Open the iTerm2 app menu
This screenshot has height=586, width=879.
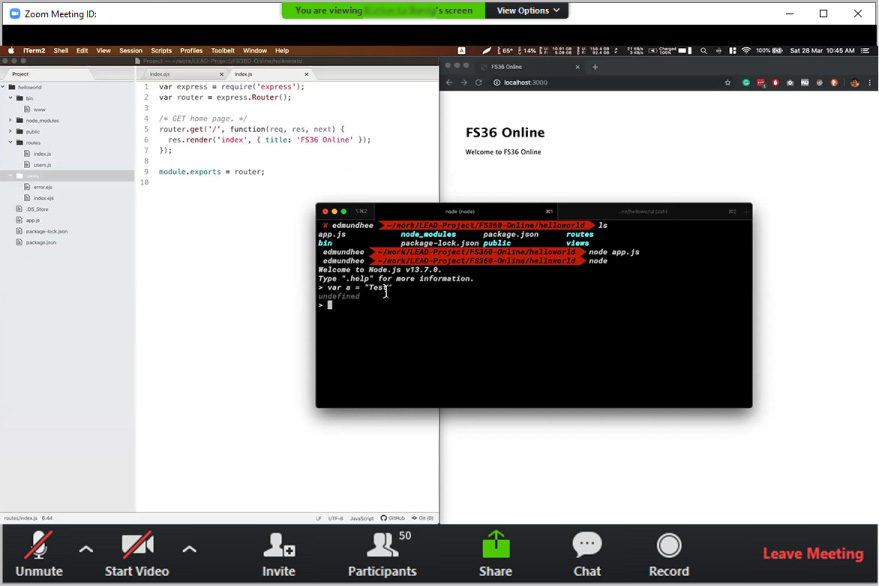coord(34,50)
